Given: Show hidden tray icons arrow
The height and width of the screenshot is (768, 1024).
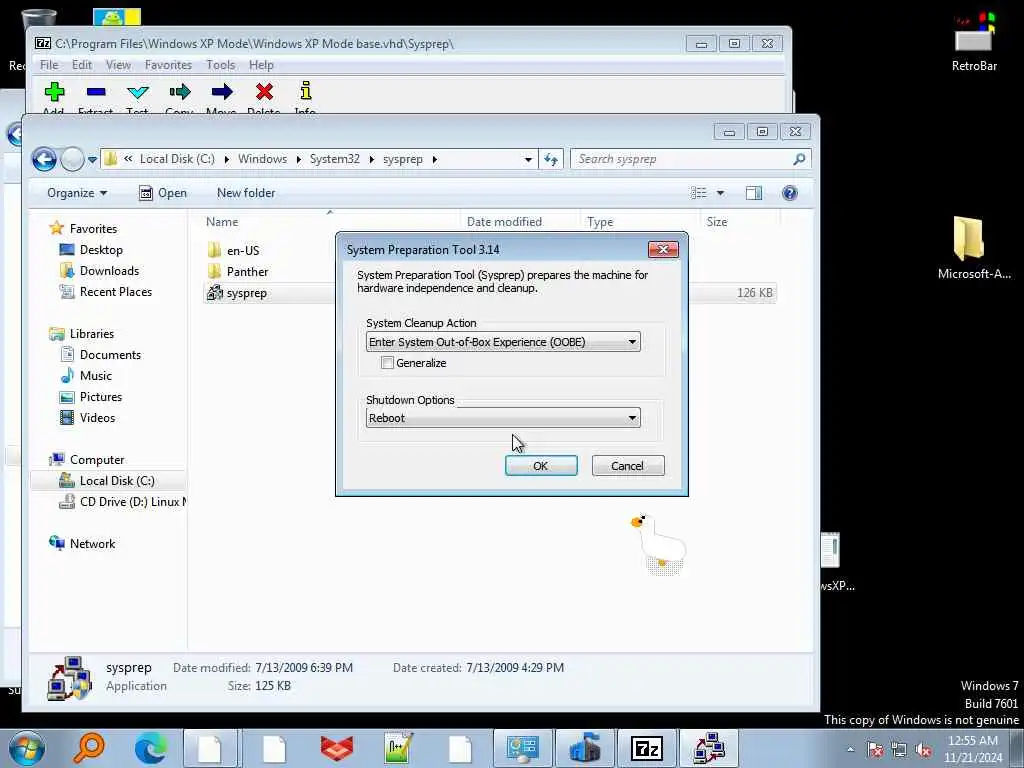Looking at the screenshot, I should (x=850, y=750).
